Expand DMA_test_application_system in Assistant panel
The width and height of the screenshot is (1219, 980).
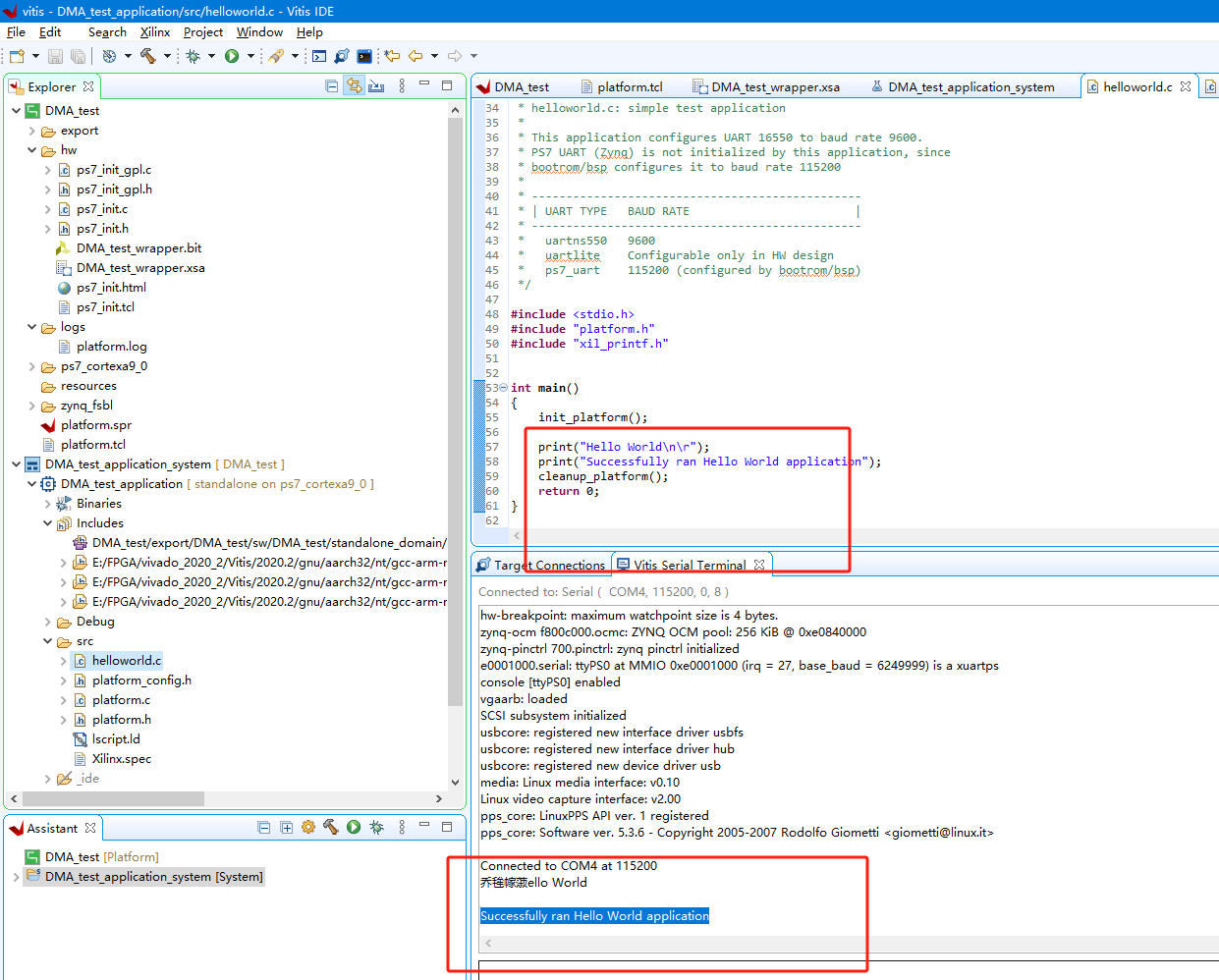(17, 877)
